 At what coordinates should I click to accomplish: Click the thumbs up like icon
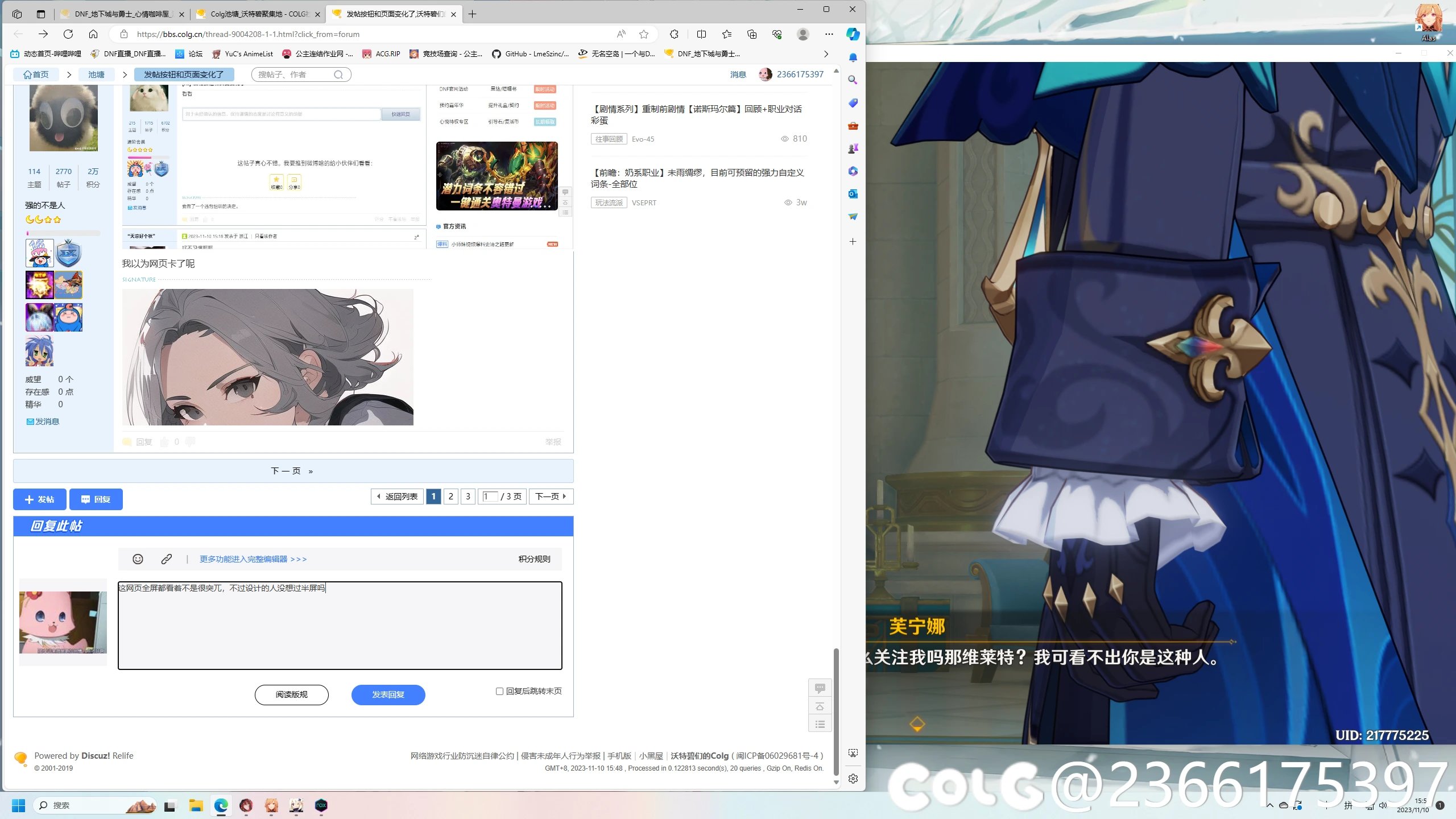164,442
